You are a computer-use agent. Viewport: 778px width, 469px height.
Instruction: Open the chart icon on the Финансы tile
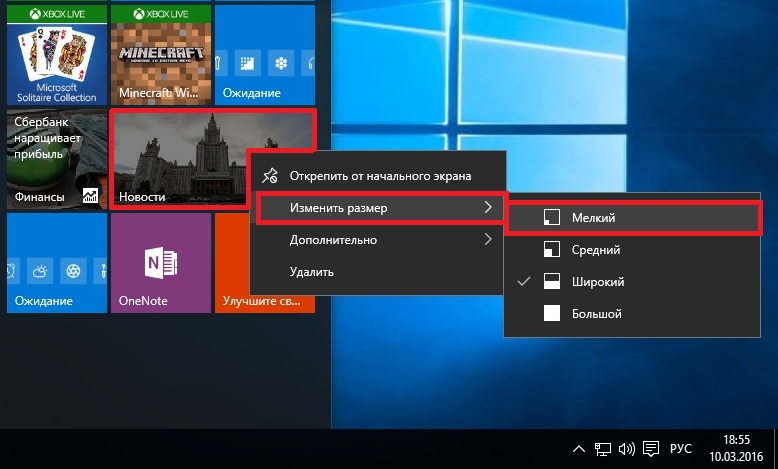[90, 196]
